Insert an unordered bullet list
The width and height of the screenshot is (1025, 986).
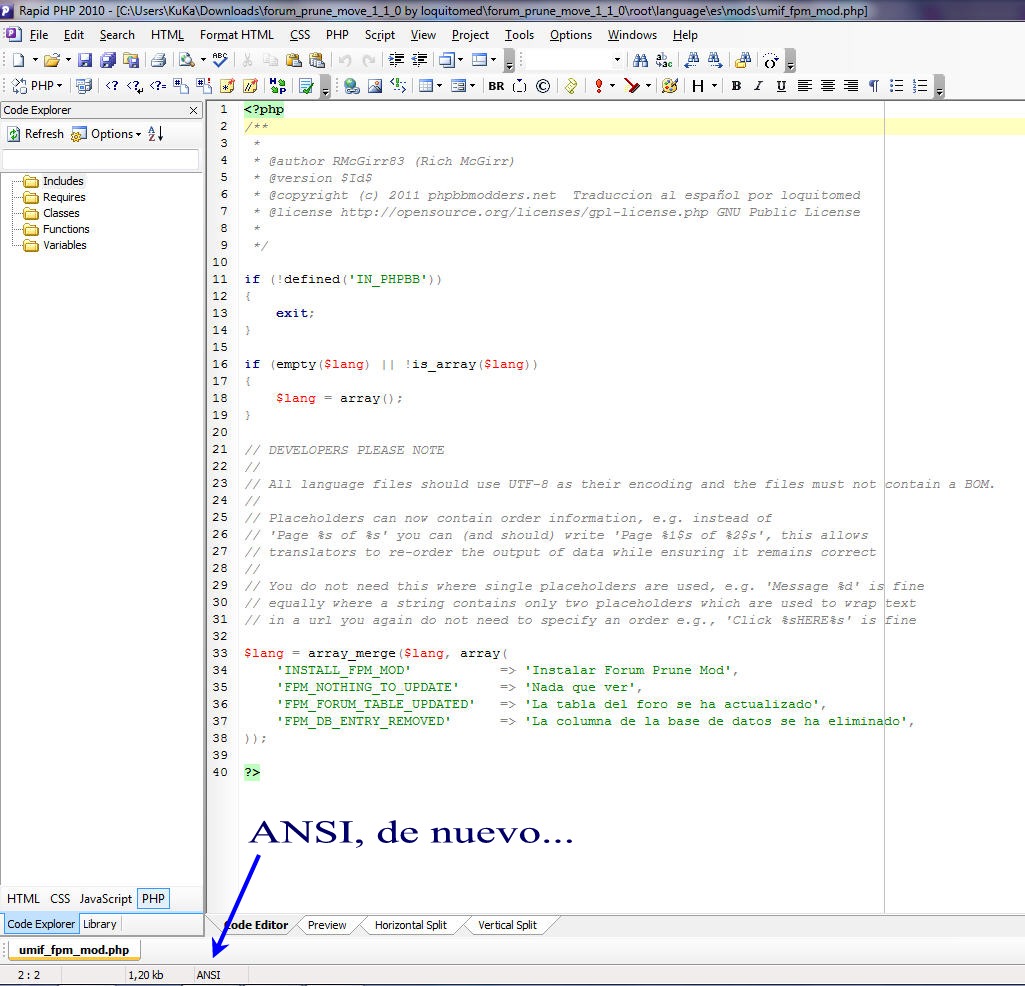coord(897,86)
